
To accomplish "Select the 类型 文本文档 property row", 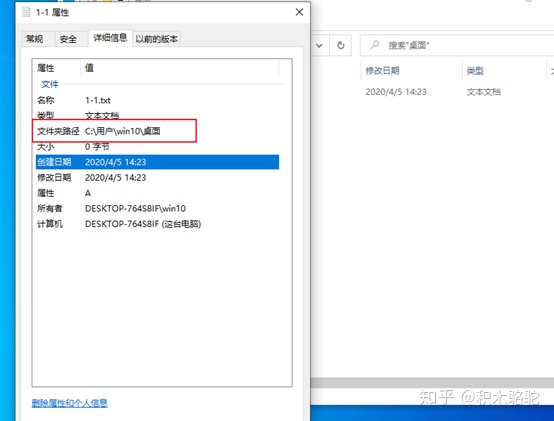I will 157,115.
